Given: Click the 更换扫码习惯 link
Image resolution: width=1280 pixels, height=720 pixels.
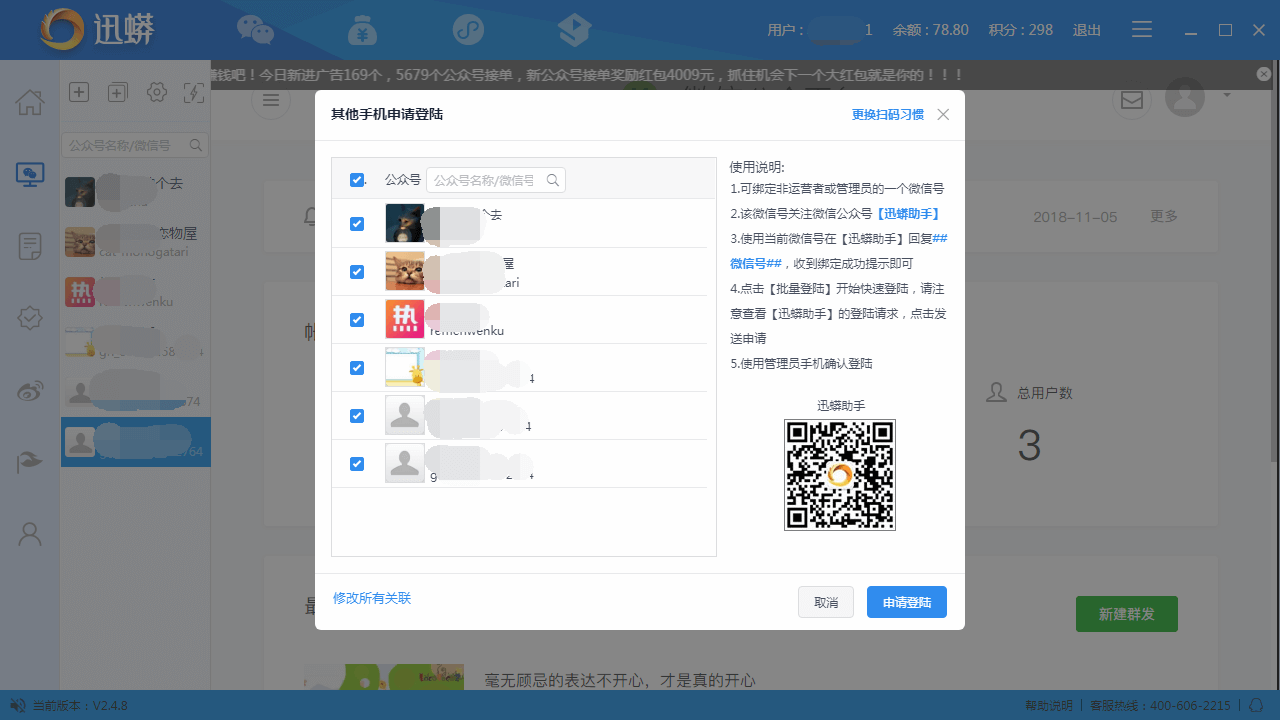Looking at the screenshot, I should click(887, 115).
